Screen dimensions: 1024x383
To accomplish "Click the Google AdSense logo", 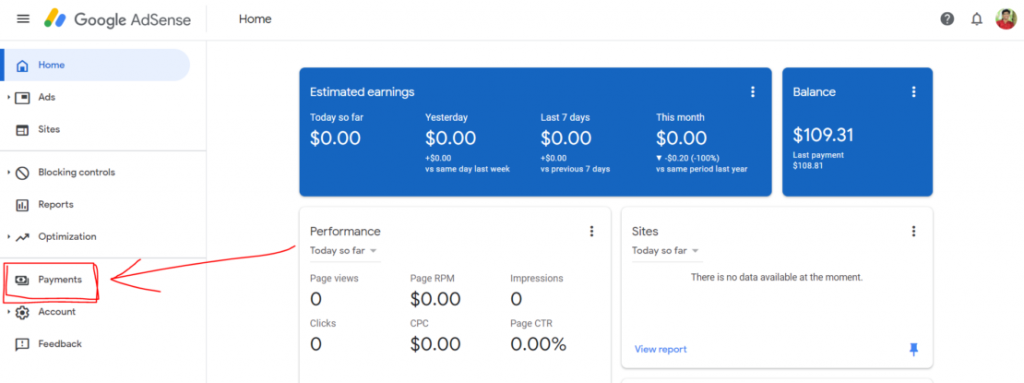I will click(118, 20).
